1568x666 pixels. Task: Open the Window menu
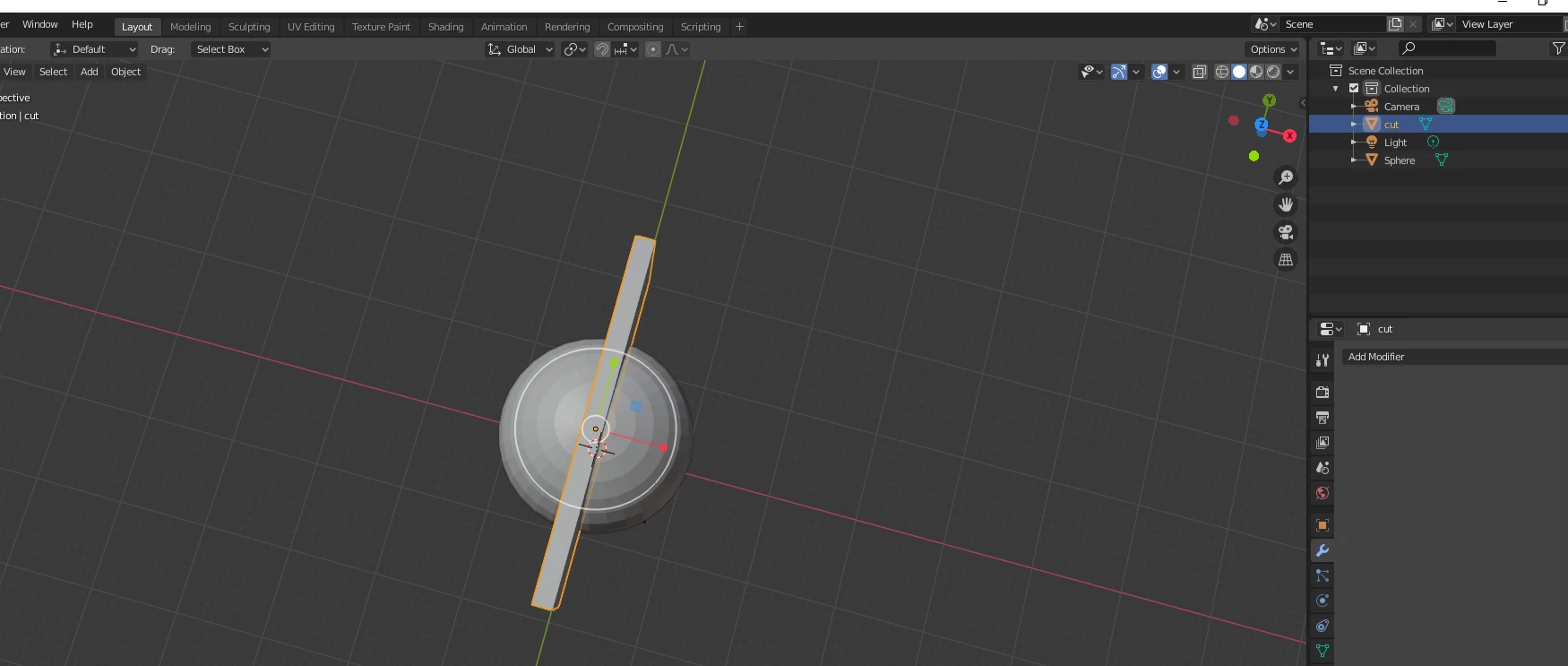click(x=40, y=24)
